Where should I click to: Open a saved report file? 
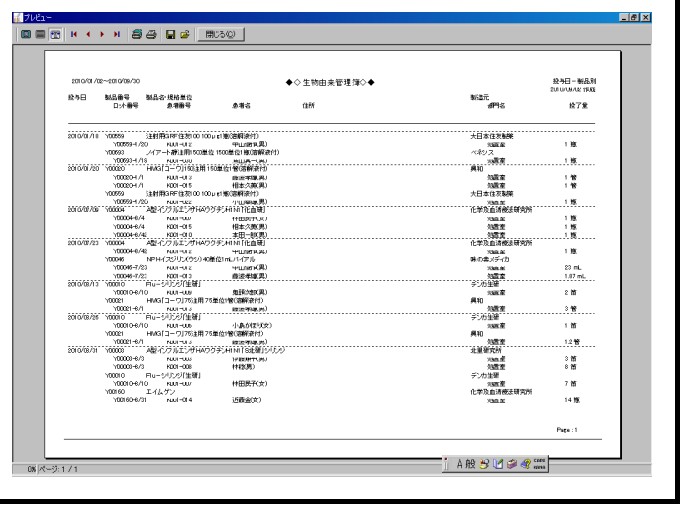click(185, 34)
